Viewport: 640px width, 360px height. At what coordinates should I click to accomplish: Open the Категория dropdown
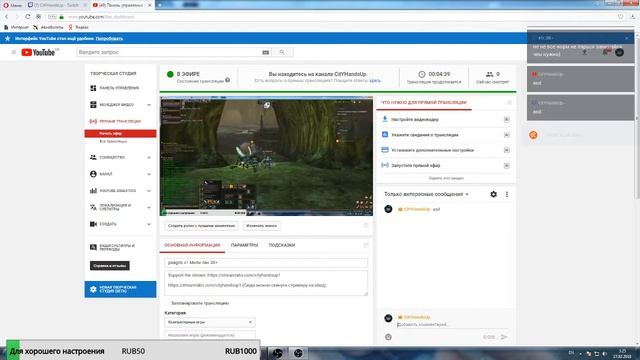(210, 322)
